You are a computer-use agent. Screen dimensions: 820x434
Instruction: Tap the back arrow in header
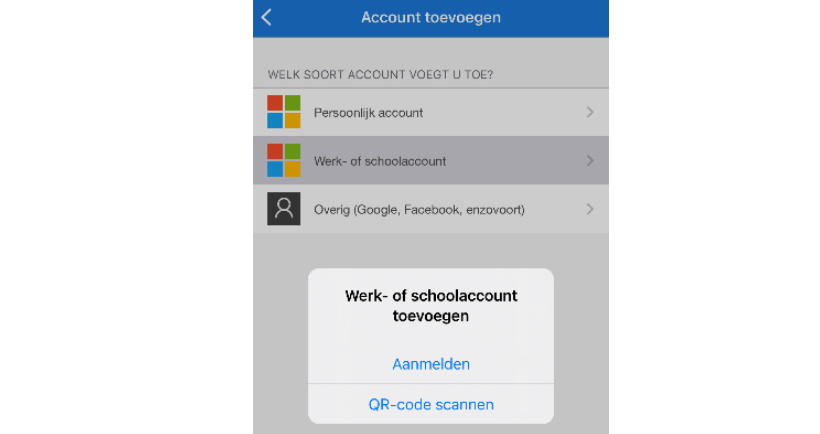267,17
